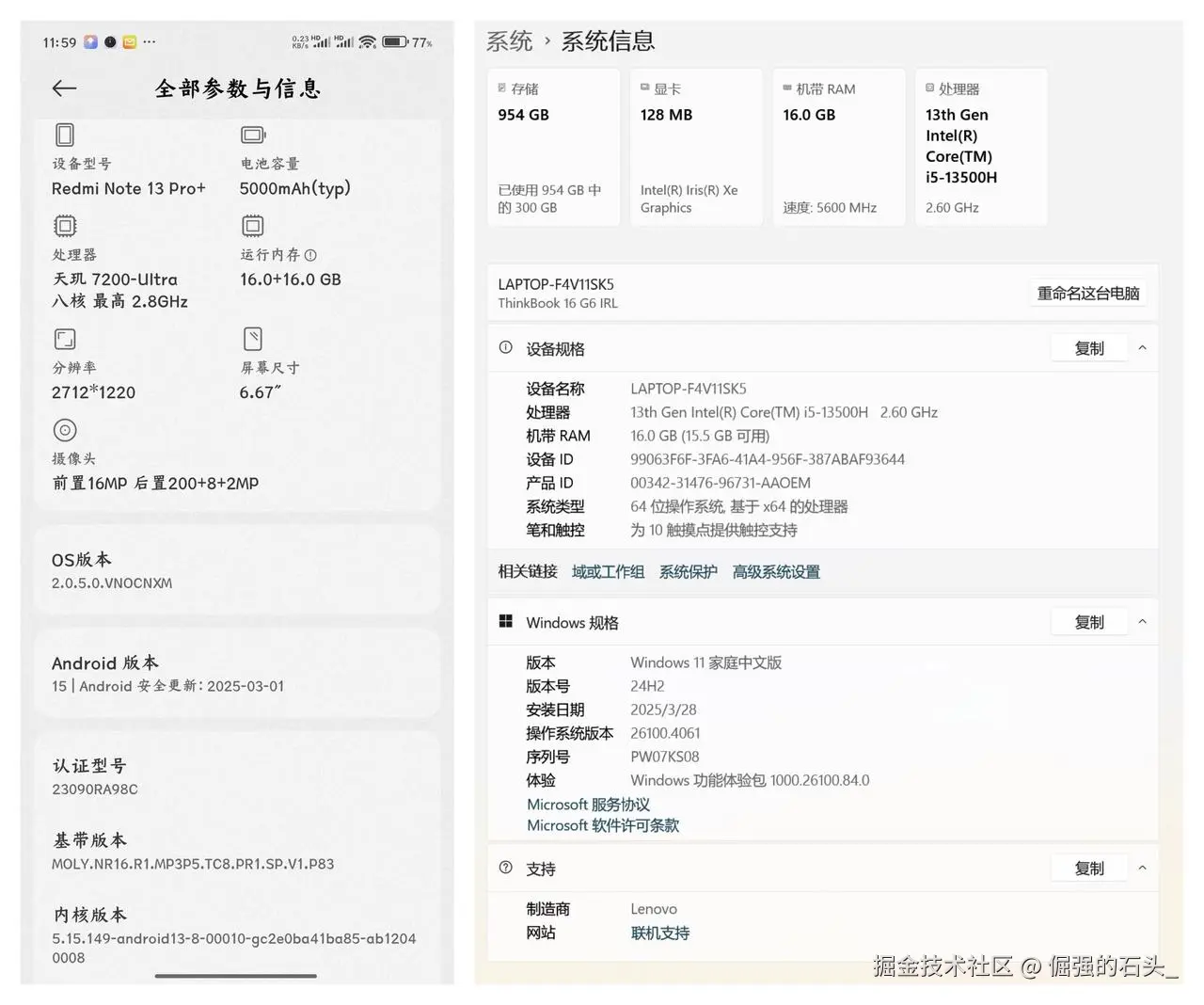Open 域或工作组 link

(609, 571)
